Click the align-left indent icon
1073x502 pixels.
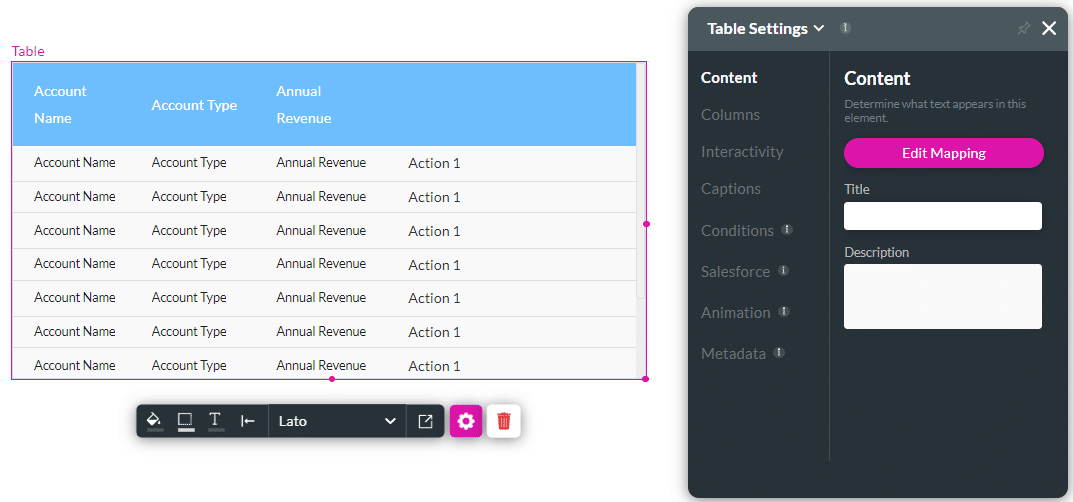point(248,421)
